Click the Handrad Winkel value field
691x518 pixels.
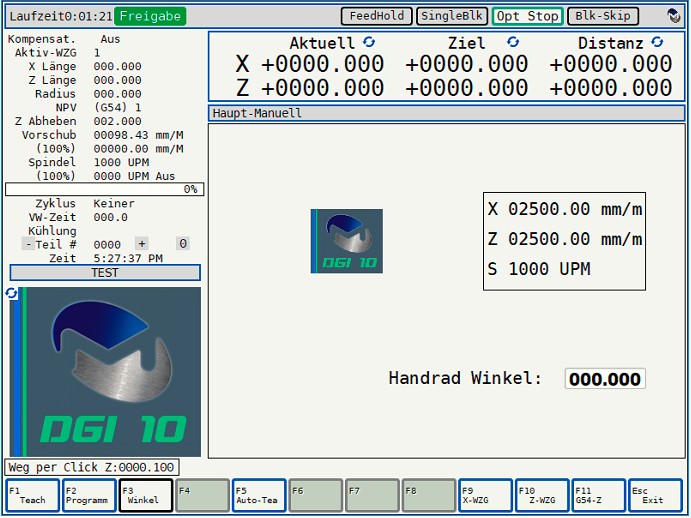(x=605, y=379)
